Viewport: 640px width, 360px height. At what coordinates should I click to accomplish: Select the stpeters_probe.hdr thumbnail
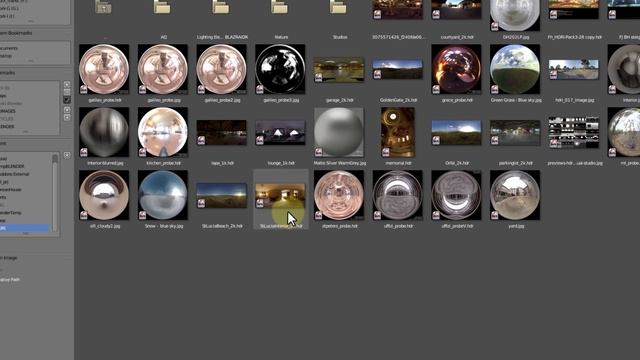coord(339,195)
